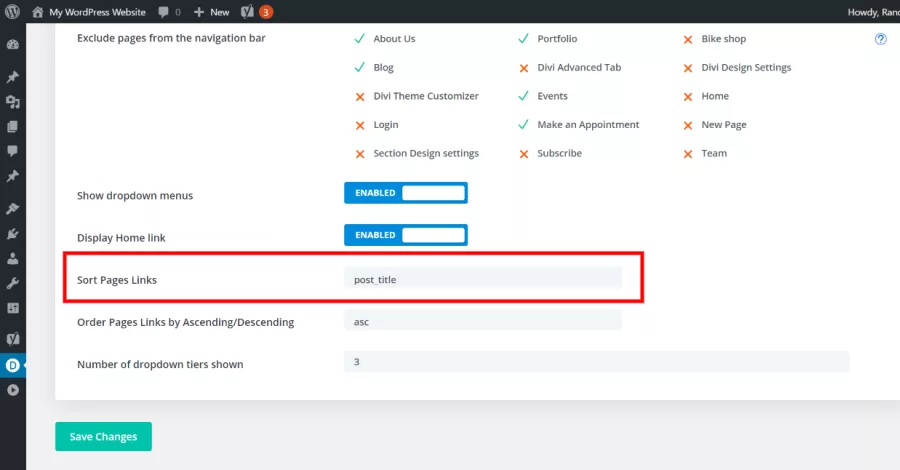Click the help question mark icon

pyautogui.click(x=880, y=39)
